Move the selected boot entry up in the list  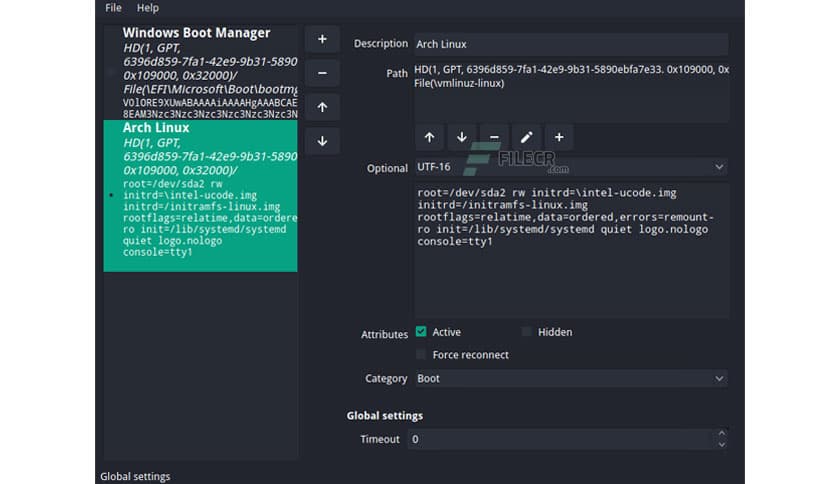tap(322, 107)
